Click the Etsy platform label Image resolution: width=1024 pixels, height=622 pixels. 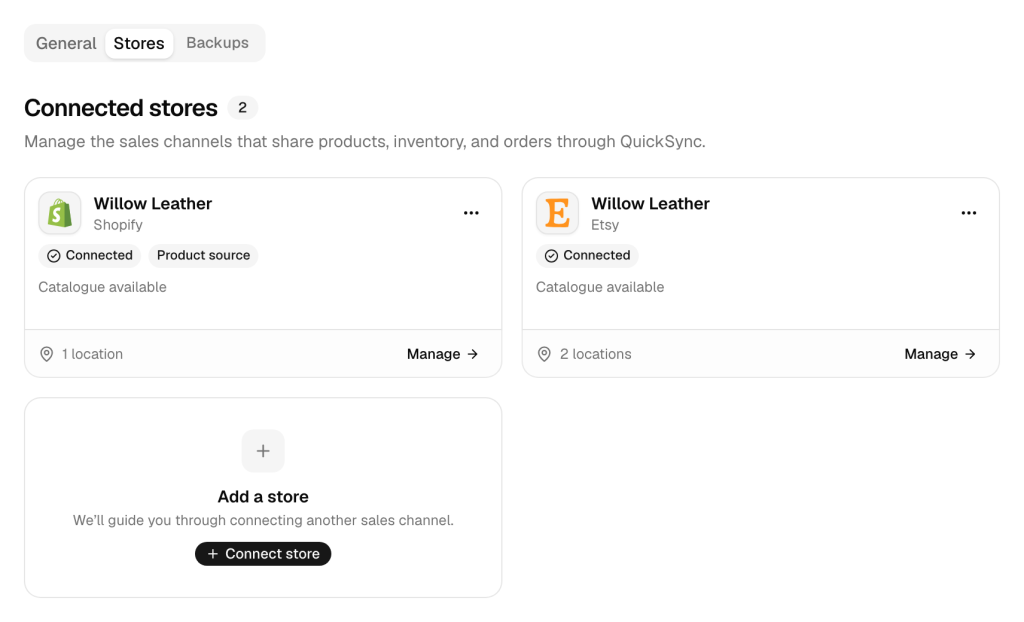click(x=605, y=225)
